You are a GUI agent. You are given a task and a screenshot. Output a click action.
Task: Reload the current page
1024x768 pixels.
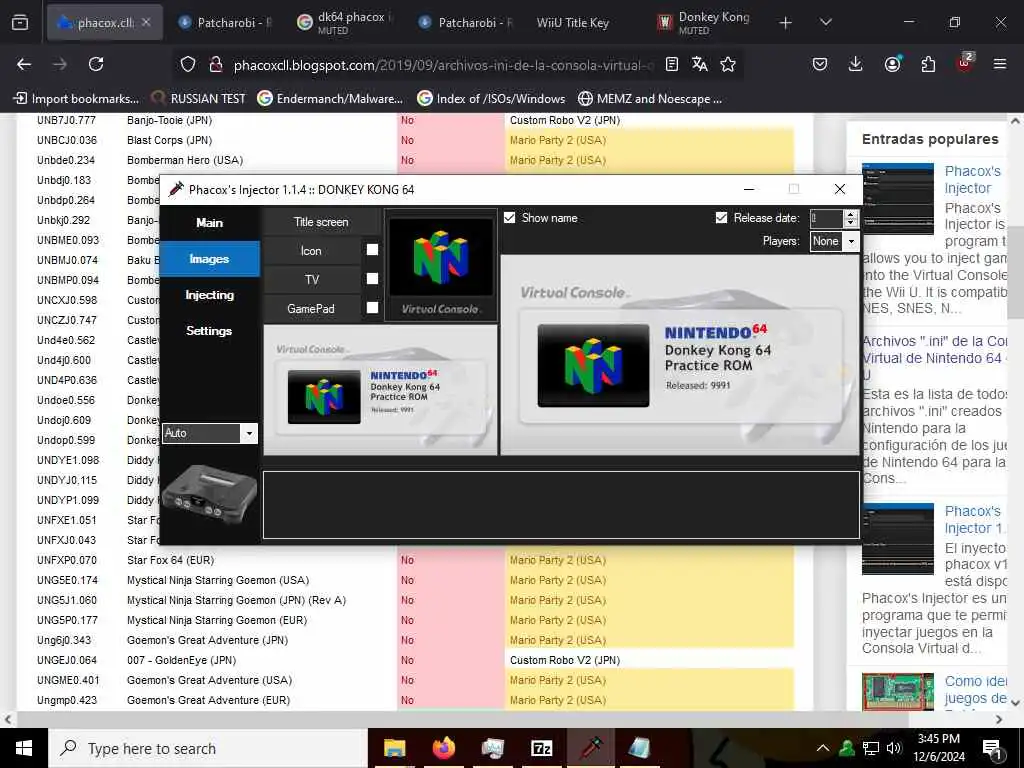coord(96,64)
